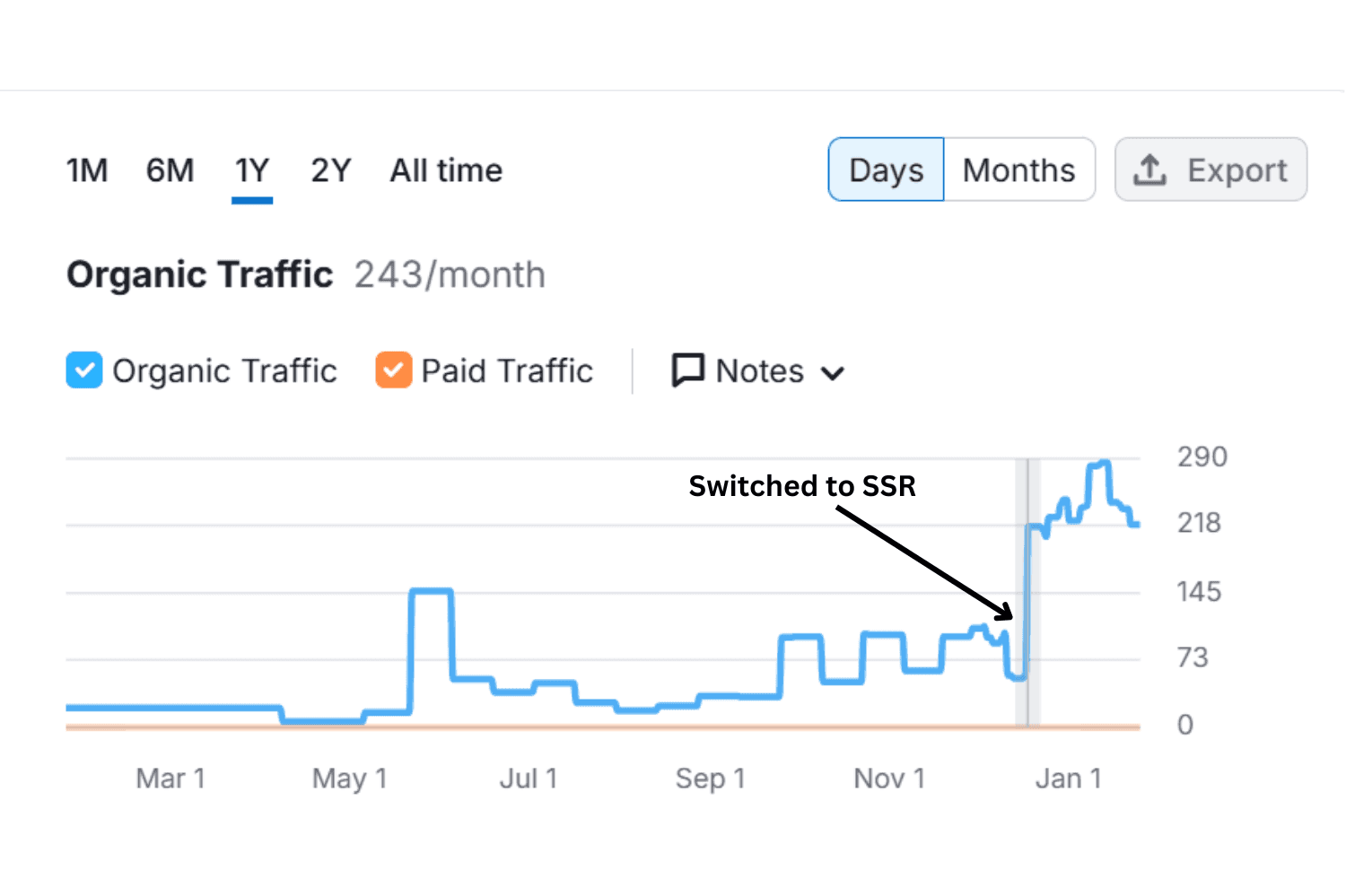Select the All time range
The image size is (1346, 896).
tap(446, 170)
